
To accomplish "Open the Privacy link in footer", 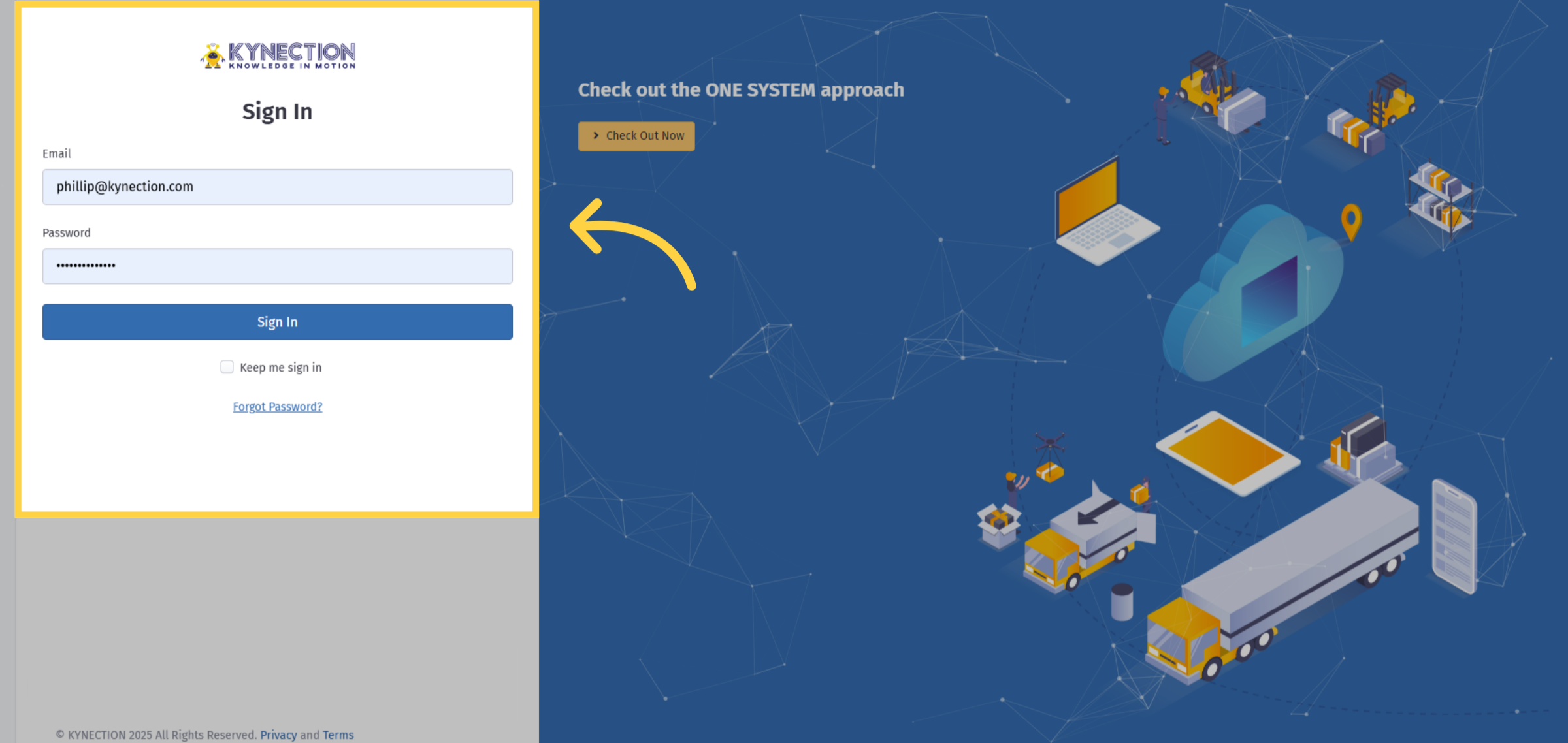I will (278, 735).
